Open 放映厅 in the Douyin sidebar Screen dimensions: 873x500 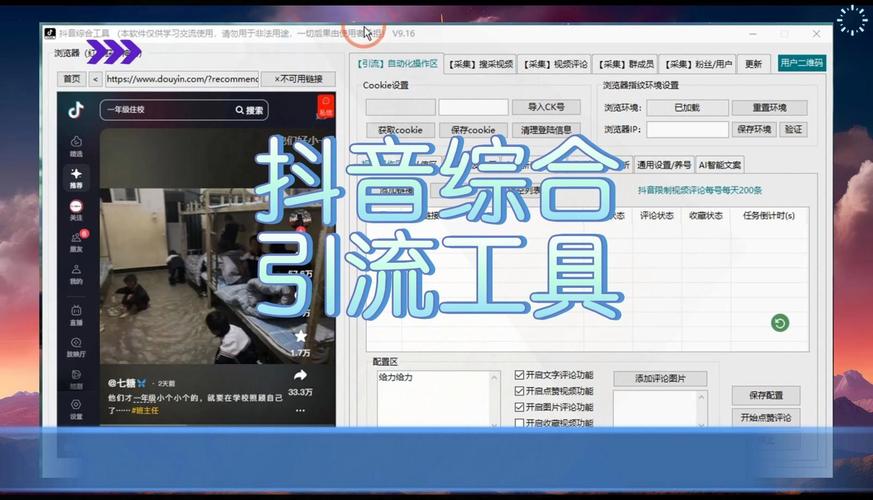tap(76, 347)
